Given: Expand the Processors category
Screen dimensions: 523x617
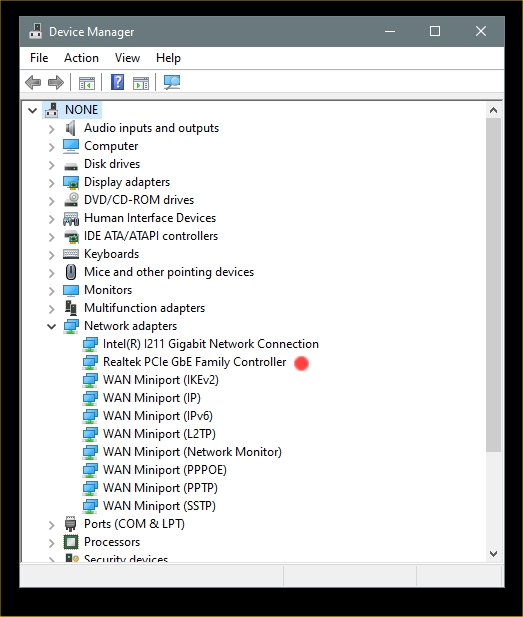Looking at the screenshot, I should click(x=52, y=543).
